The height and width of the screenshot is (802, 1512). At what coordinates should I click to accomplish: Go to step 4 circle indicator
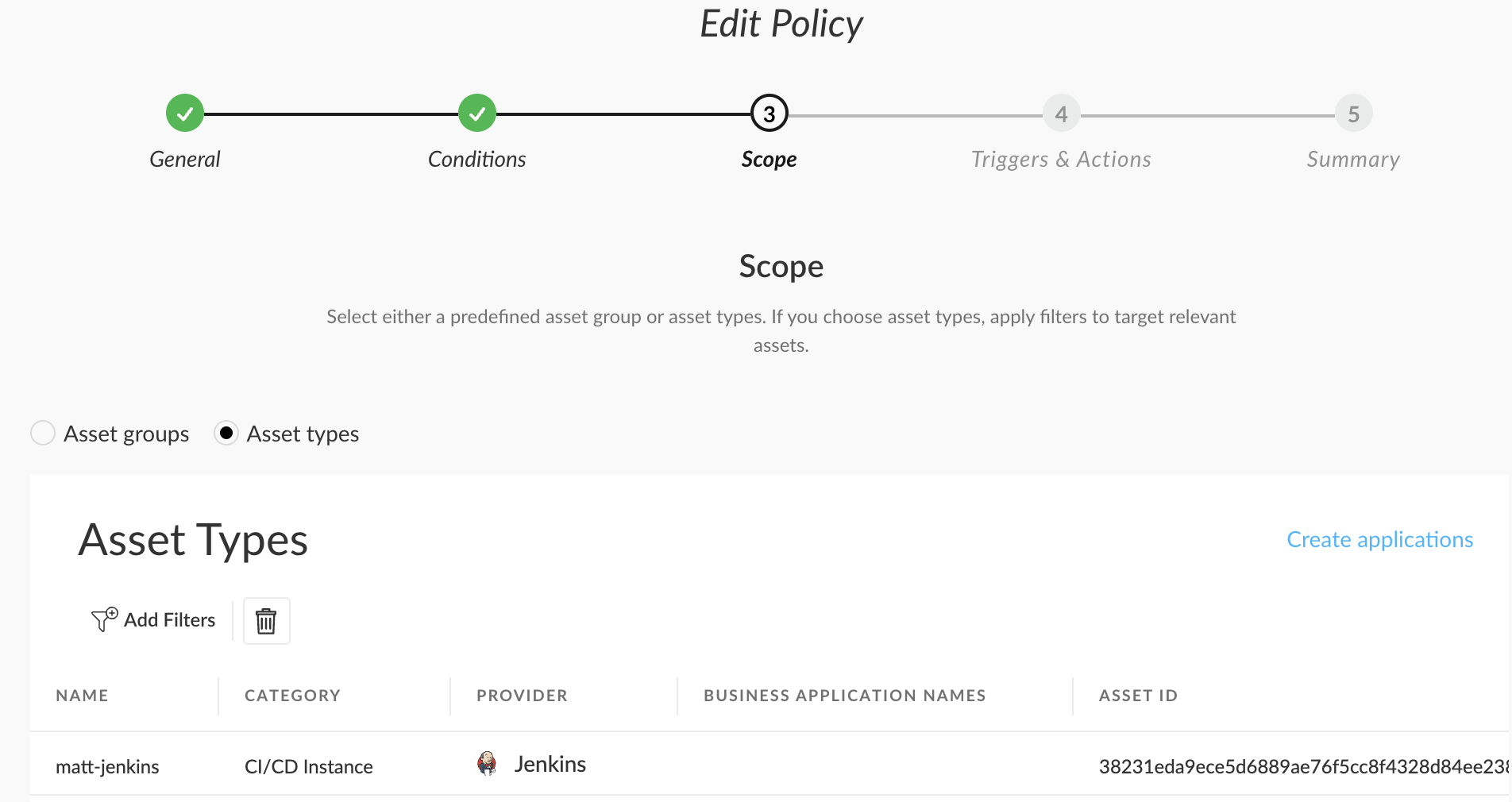tap(1061, 114)
